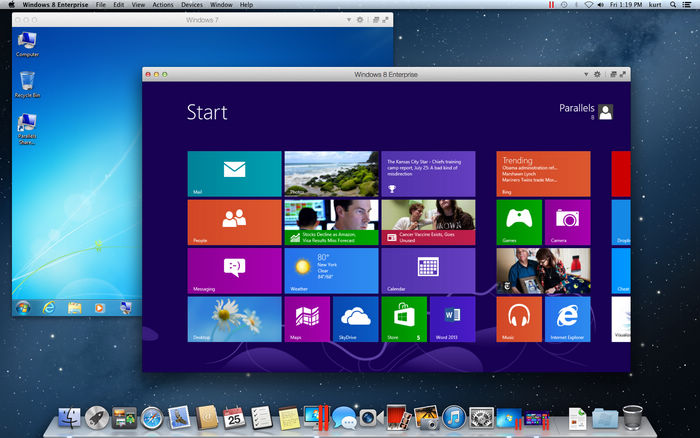This screenshot has width=700, height=438.
Task: Open the Weather tile for New York
Action: [331, 270]
